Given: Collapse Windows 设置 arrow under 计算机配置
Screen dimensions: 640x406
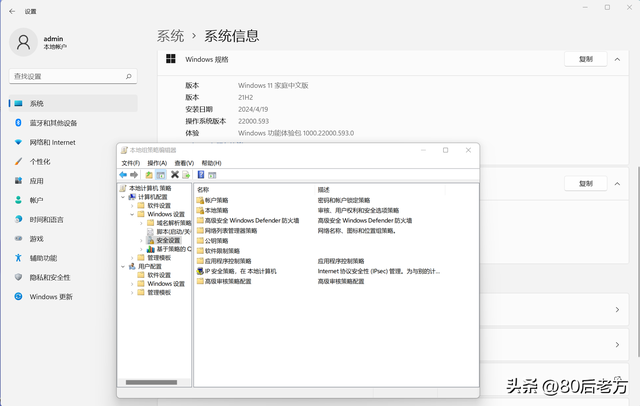Looking at the screenshot, I should point(132,214).
